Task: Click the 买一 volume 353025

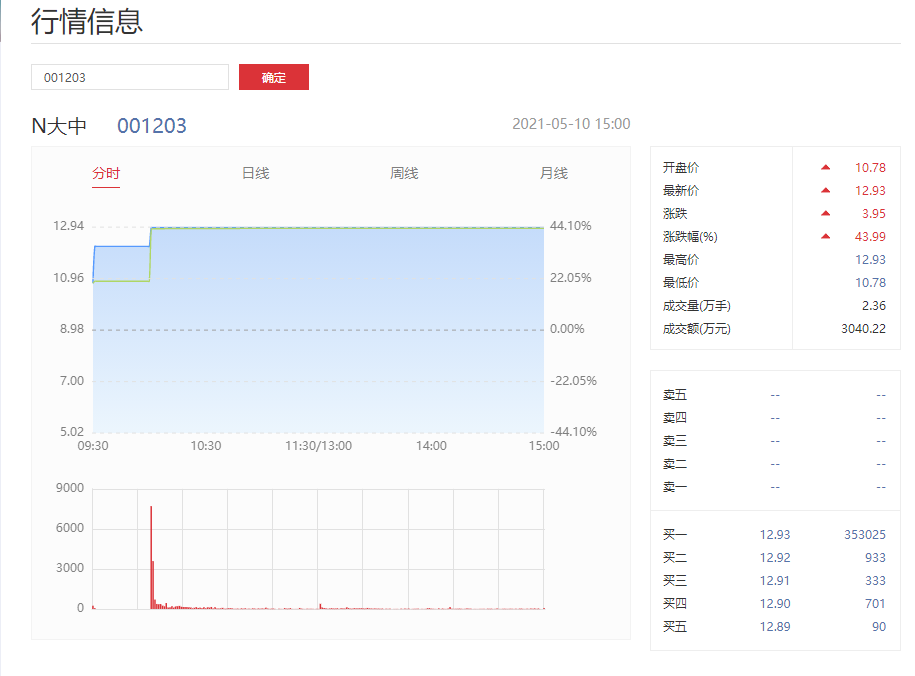Action: pyautogui.click(x=864, y=534)
